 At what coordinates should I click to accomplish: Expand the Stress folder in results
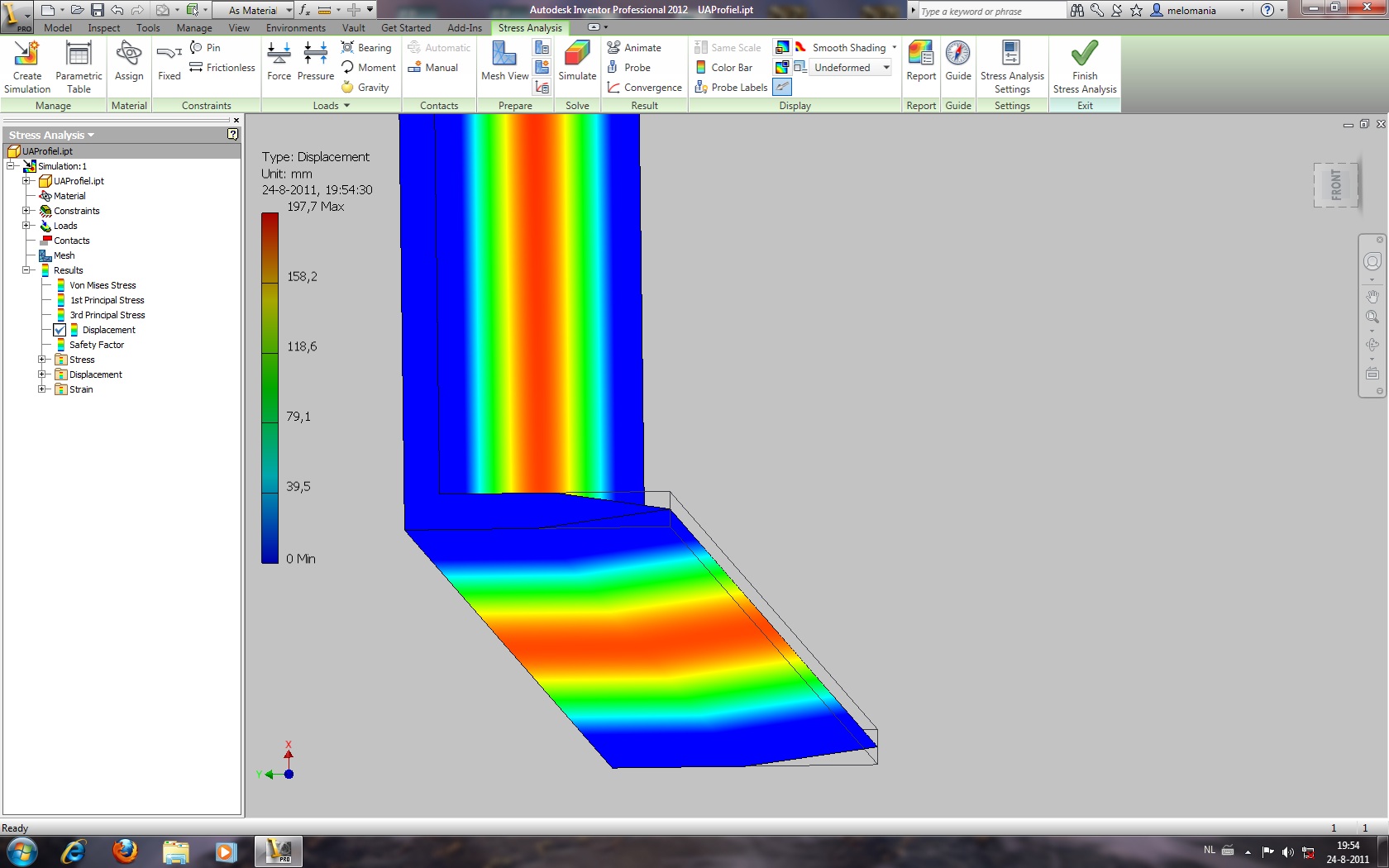[42, 360]
